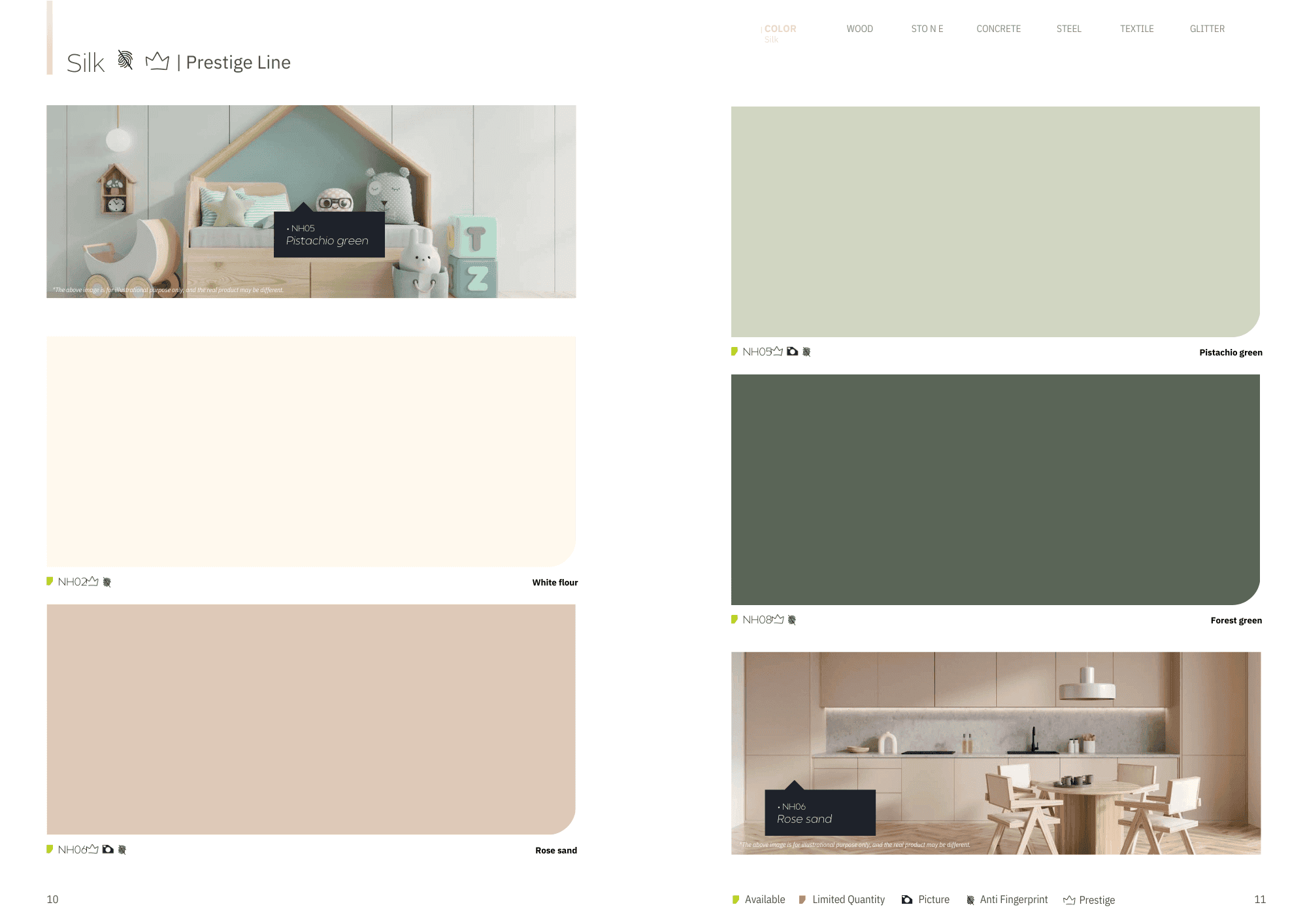1307x924 pixels.
Task: Pick the Rose sand color swatch
Action: pyautogui.click(x=310, y=719)
